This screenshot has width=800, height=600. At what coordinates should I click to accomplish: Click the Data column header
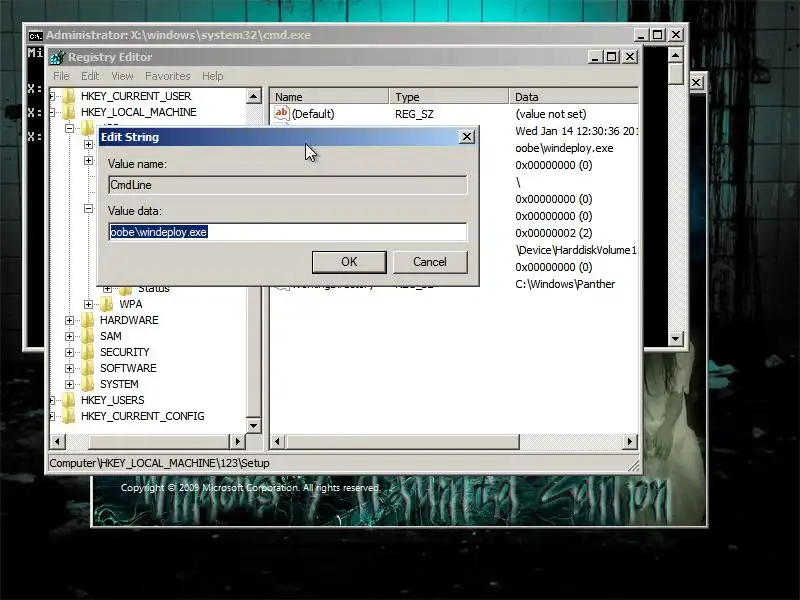(573, 96)
